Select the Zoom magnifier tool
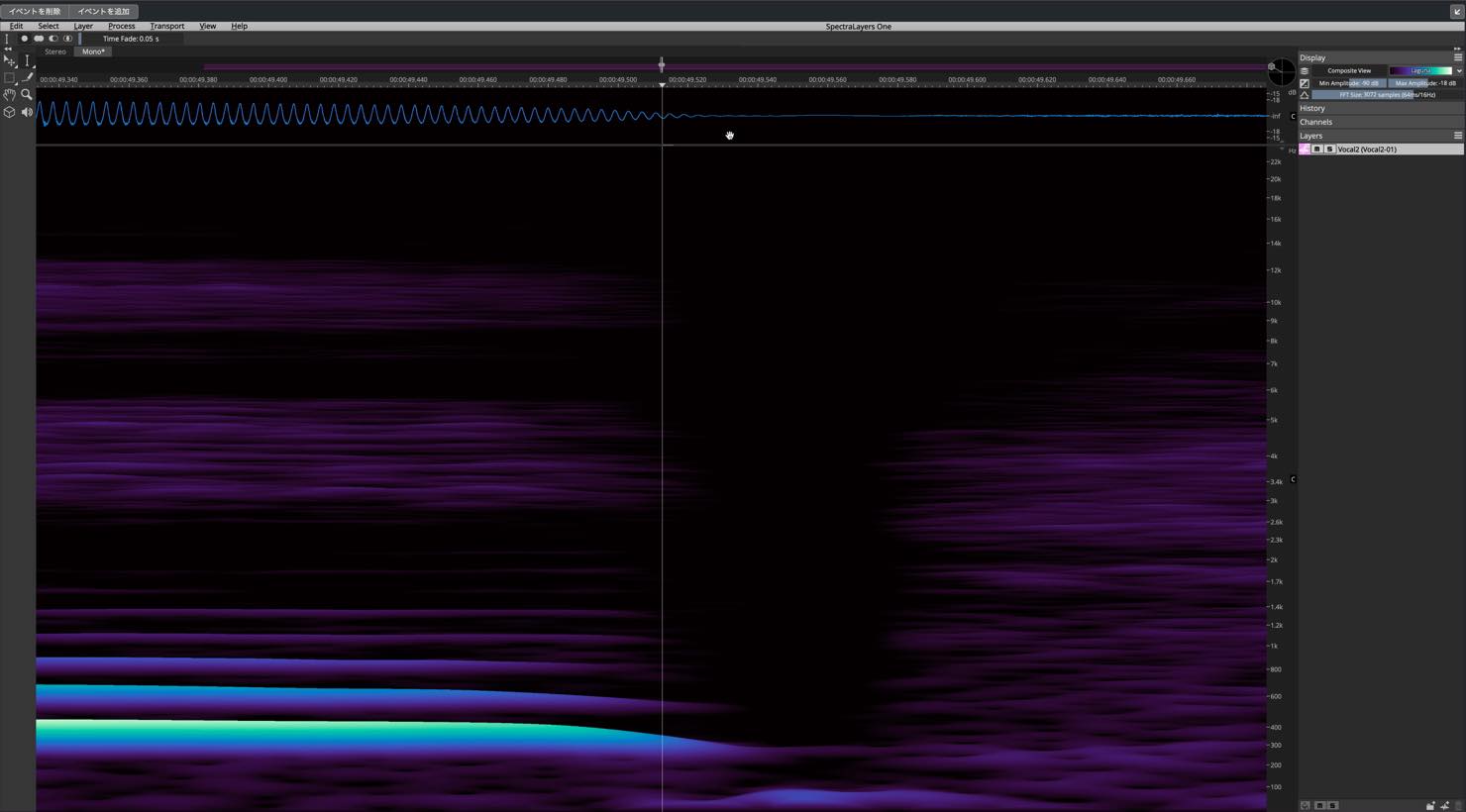Image resolution: width=1466 pixels, height=812 pixels. coord(27,95)
